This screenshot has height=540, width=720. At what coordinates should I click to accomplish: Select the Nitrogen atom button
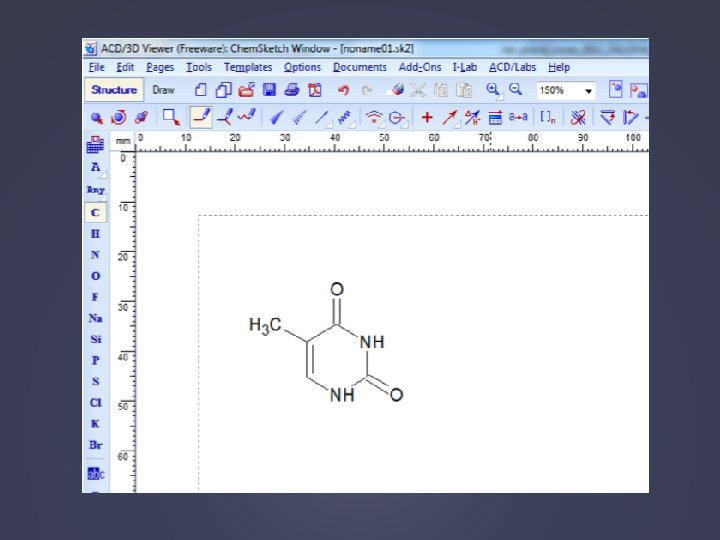coord(95,255)
